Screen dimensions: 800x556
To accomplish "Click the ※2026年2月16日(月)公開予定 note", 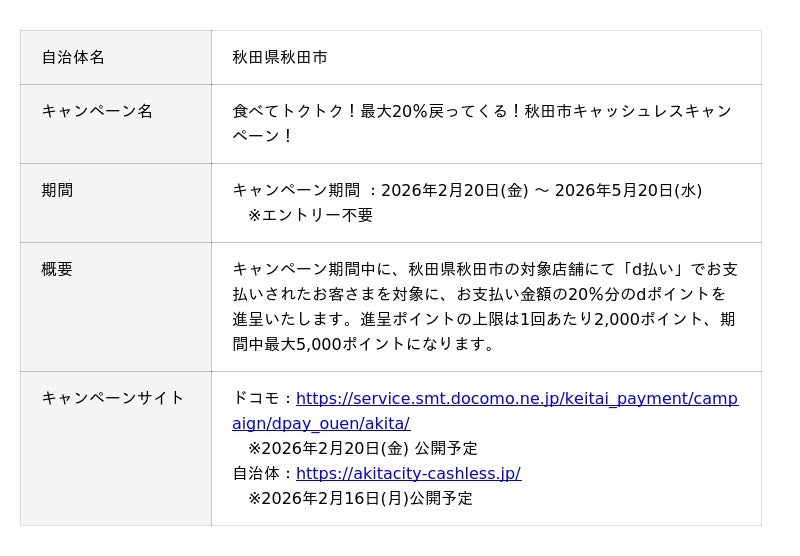I will 360,498.
